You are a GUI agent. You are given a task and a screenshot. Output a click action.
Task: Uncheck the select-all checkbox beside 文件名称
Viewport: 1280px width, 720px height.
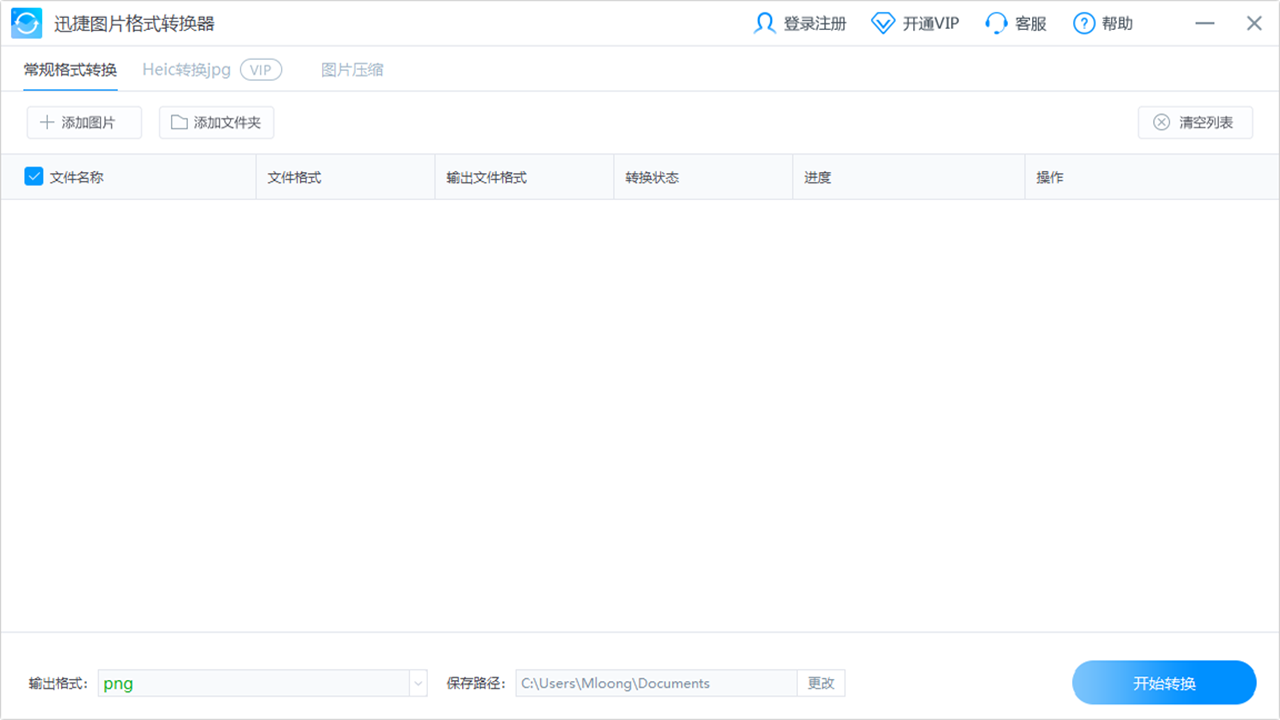point(33,175)
